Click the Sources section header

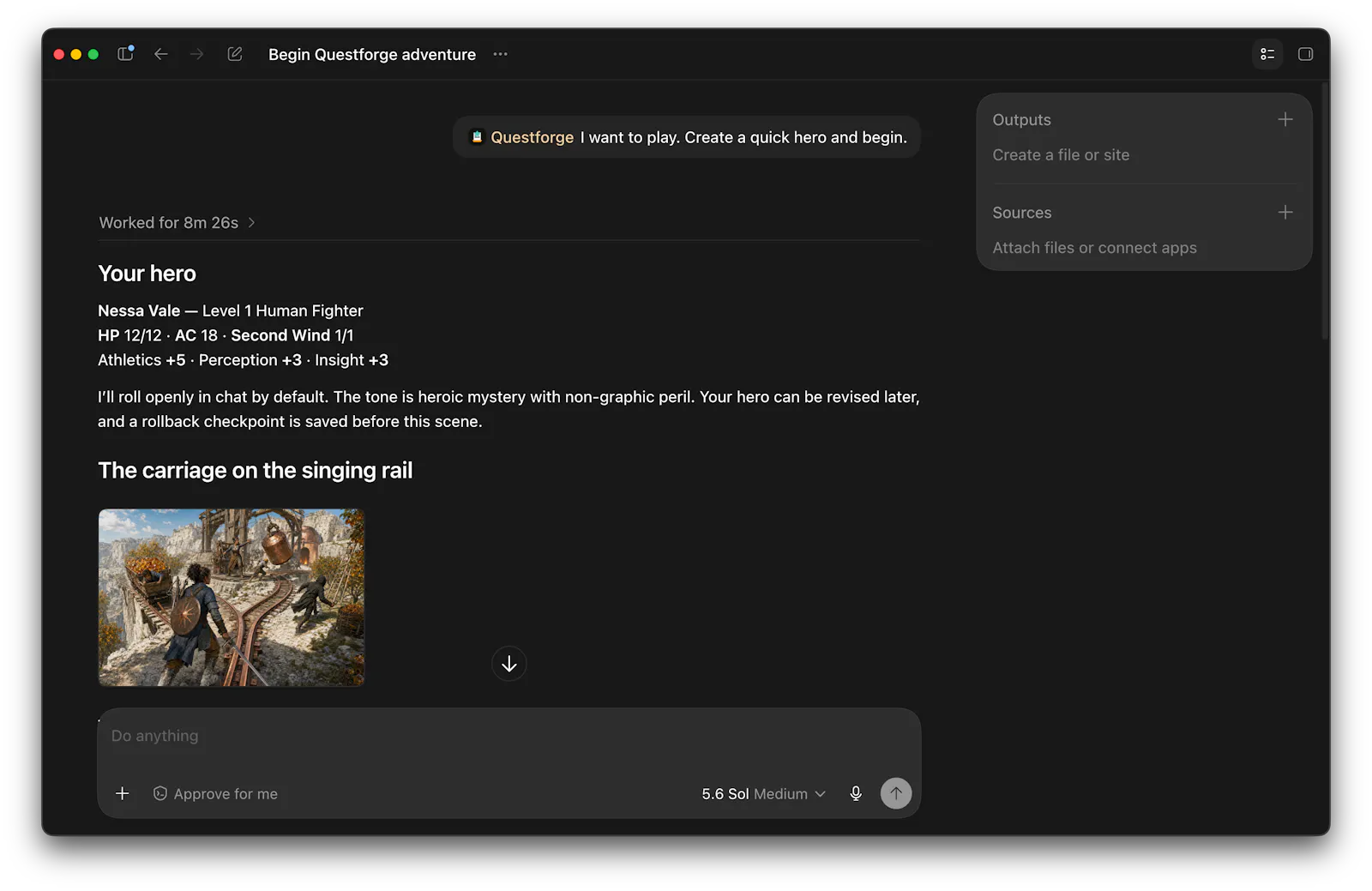click(x=1021, y=213)
